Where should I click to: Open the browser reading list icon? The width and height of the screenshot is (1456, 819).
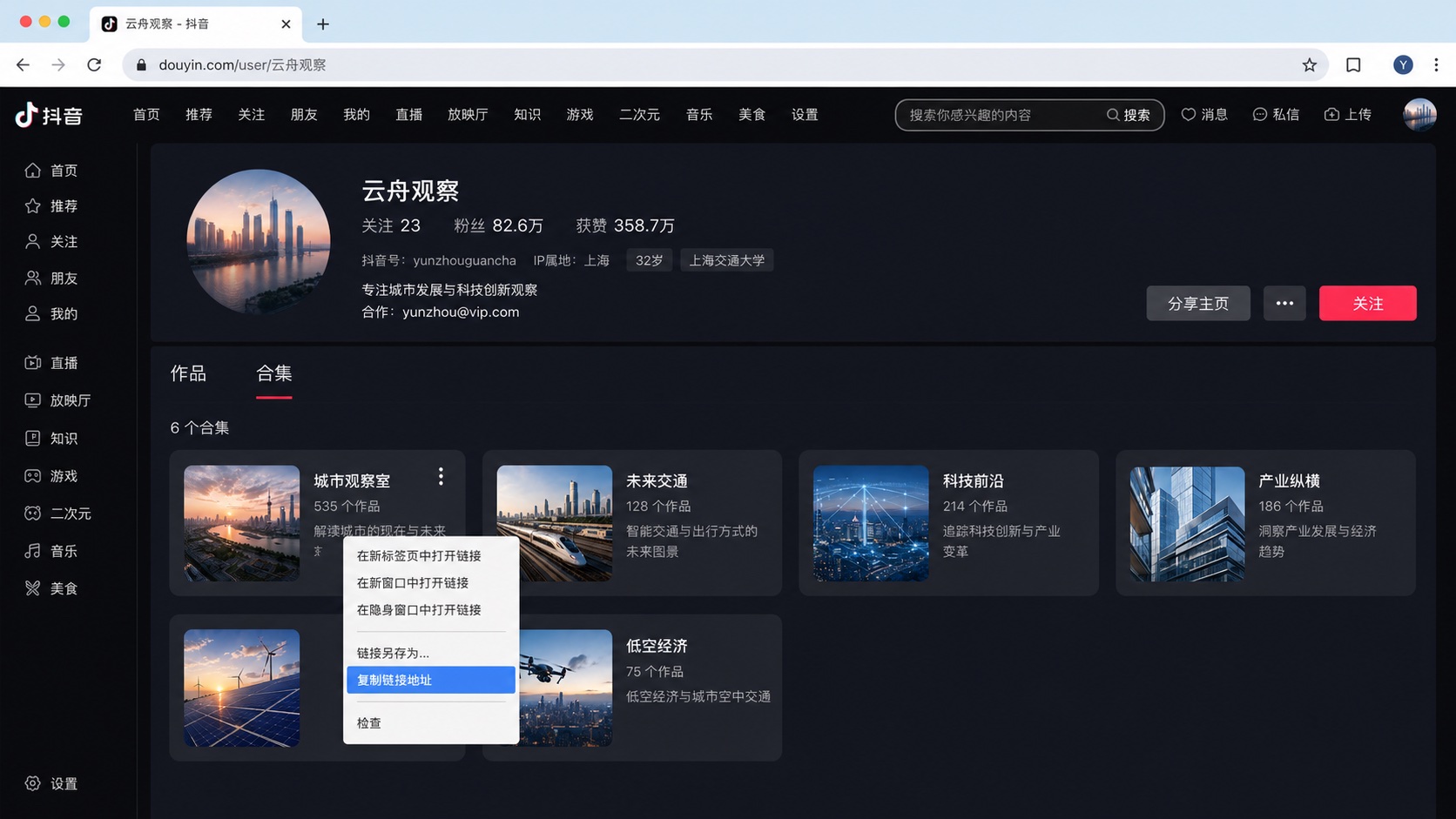coord(1353,64)
